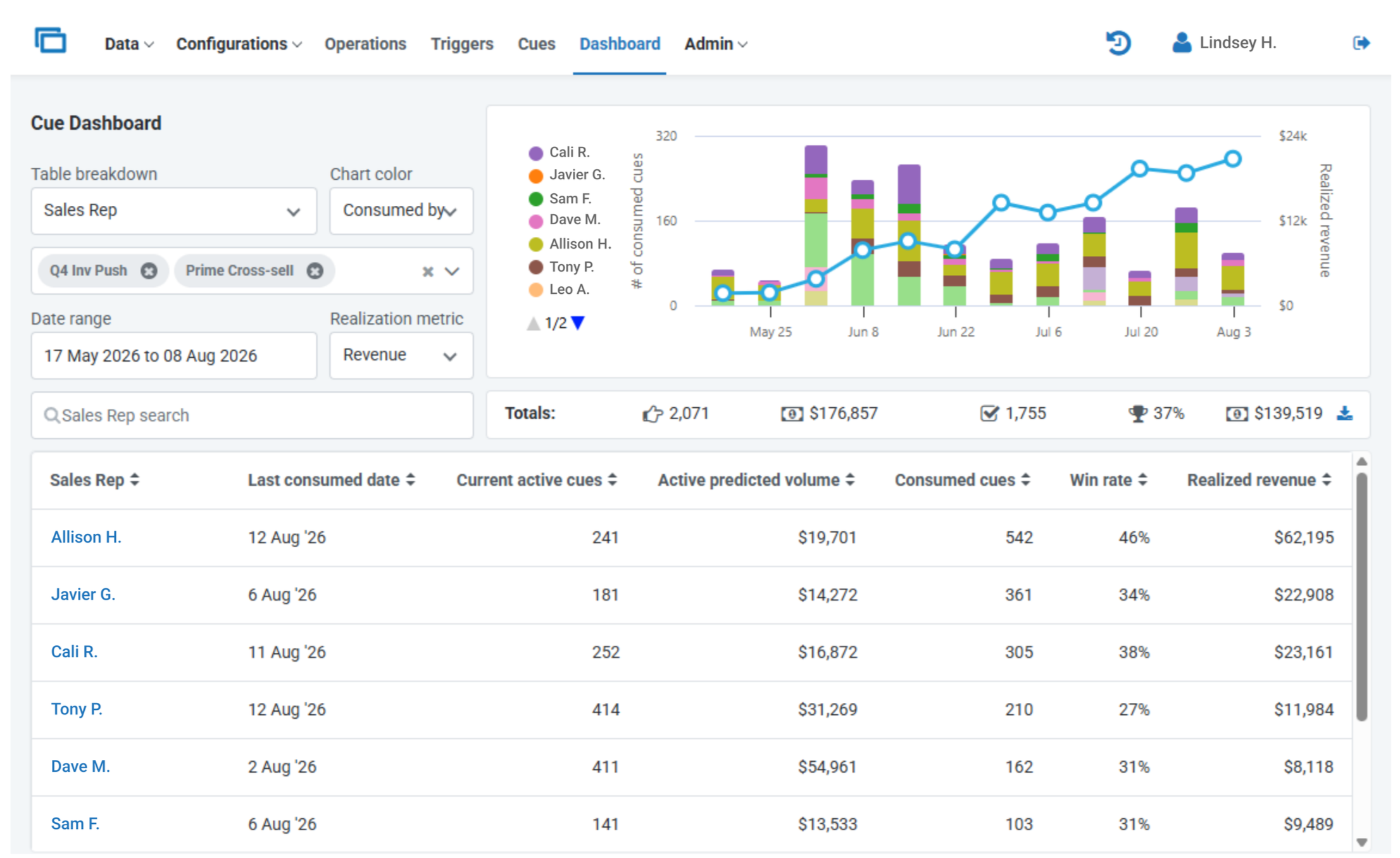Open the Configurations menu
Image resolution: width=1400 pixels, height=858 pixels.
tap(239, 44)
